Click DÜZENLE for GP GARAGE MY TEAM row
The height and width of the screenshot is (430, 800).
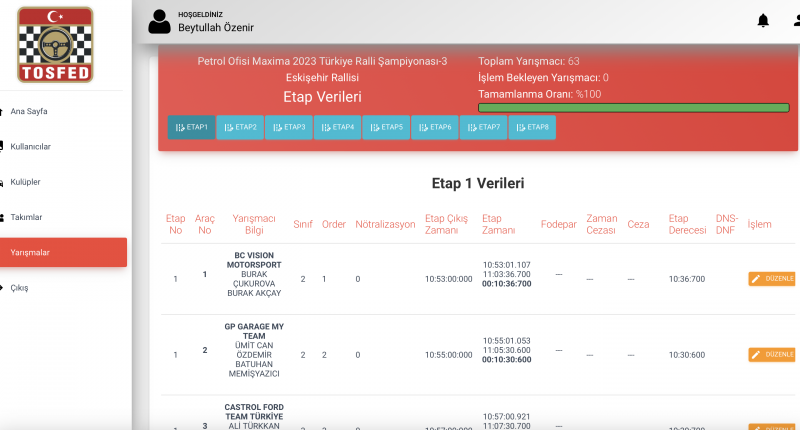(771, 355)
